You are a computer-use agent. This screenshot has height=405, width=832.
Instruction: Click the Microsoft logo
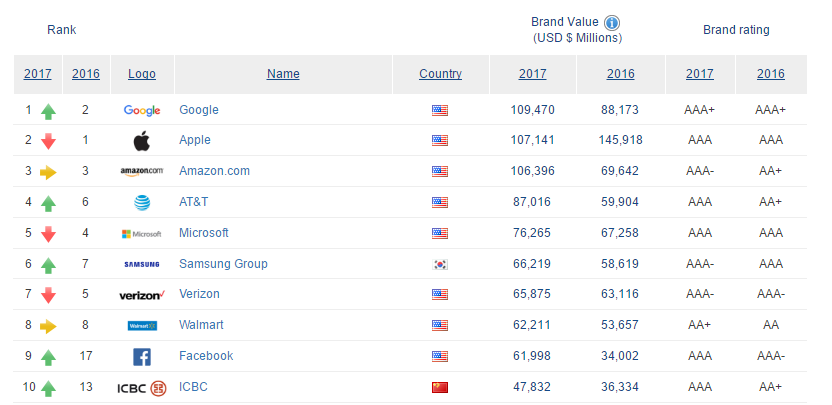pos(142,234)
